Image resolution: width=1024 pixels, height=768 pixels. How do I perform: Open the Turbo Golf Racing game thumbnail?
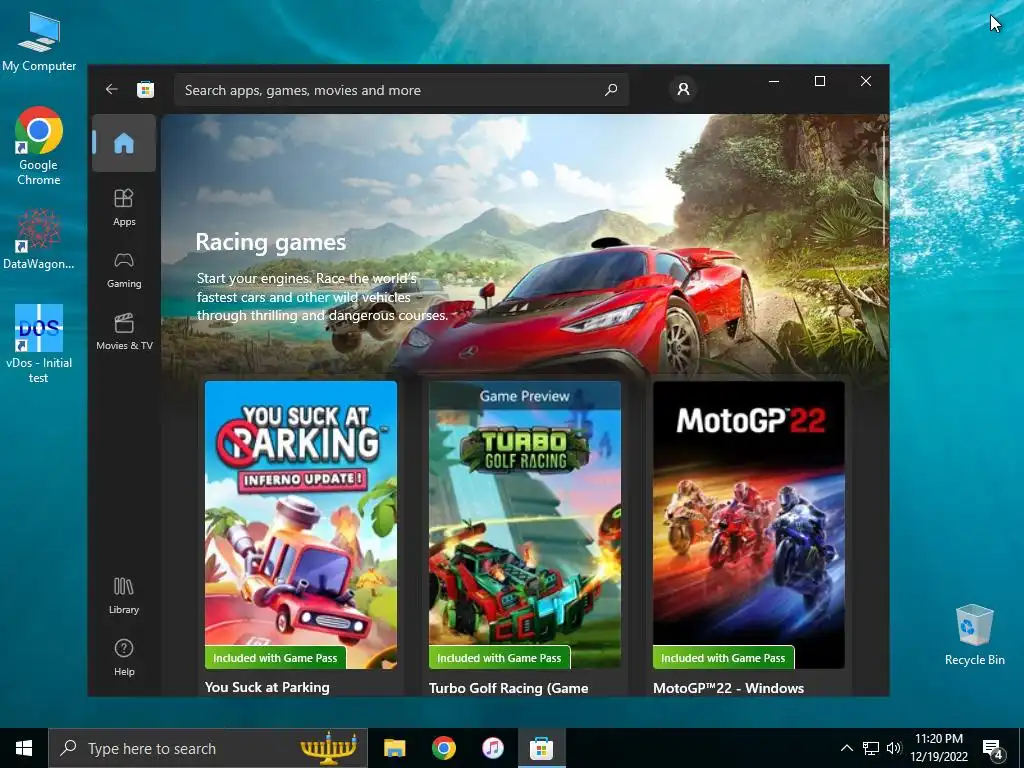coord(524,525)
